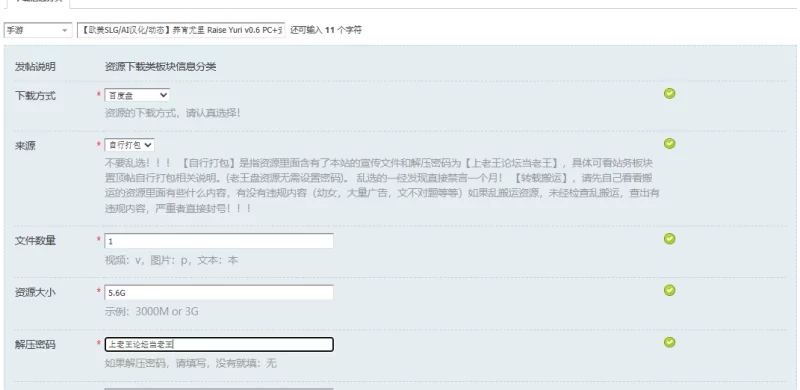800x390 pixels.
Task: Click hint text 视频：v，图片：p，文本：本
Action: coord(171,260)
